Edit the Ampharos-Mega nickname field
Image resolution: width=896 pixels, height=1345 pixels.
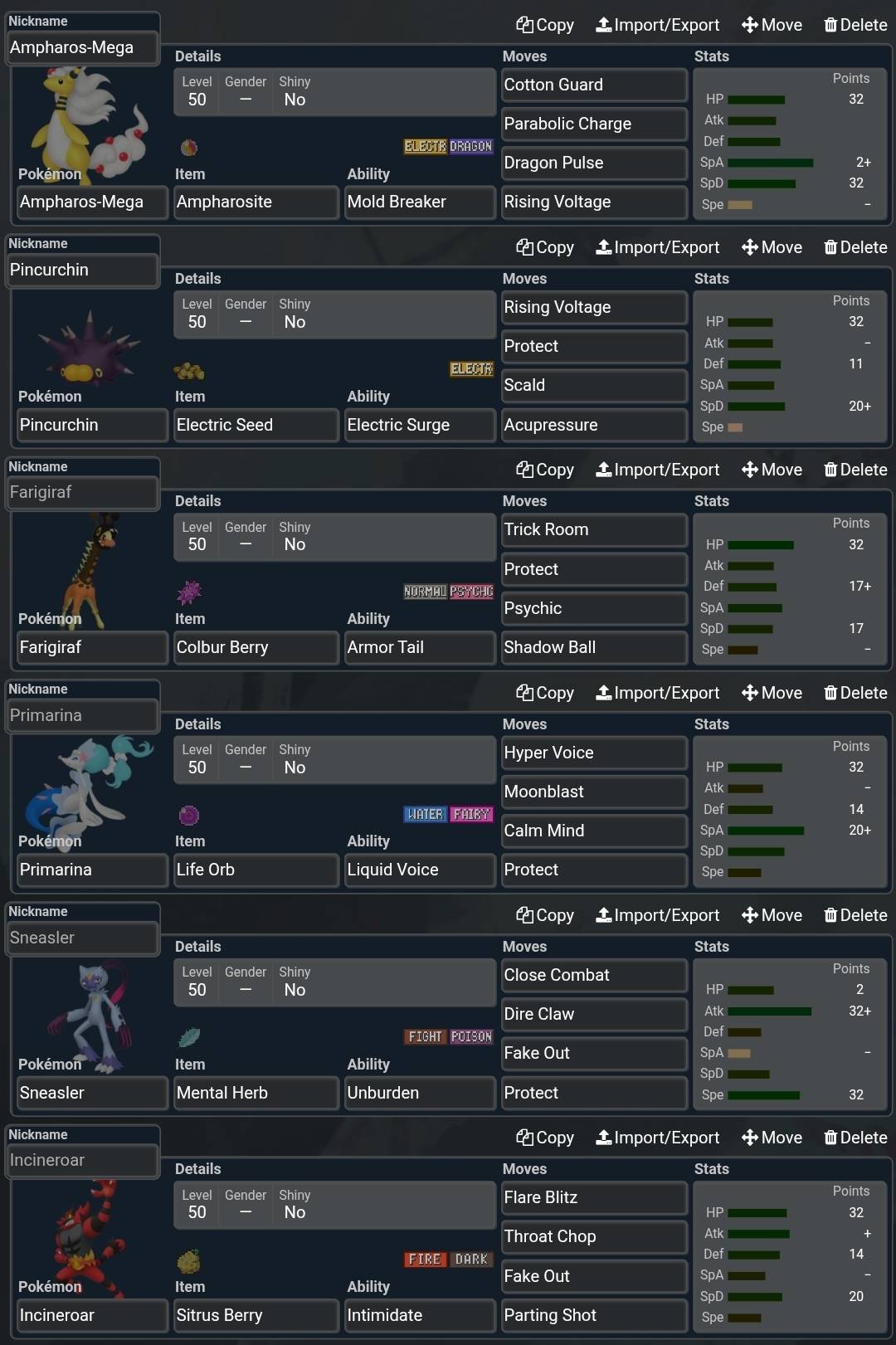point(82,47)
